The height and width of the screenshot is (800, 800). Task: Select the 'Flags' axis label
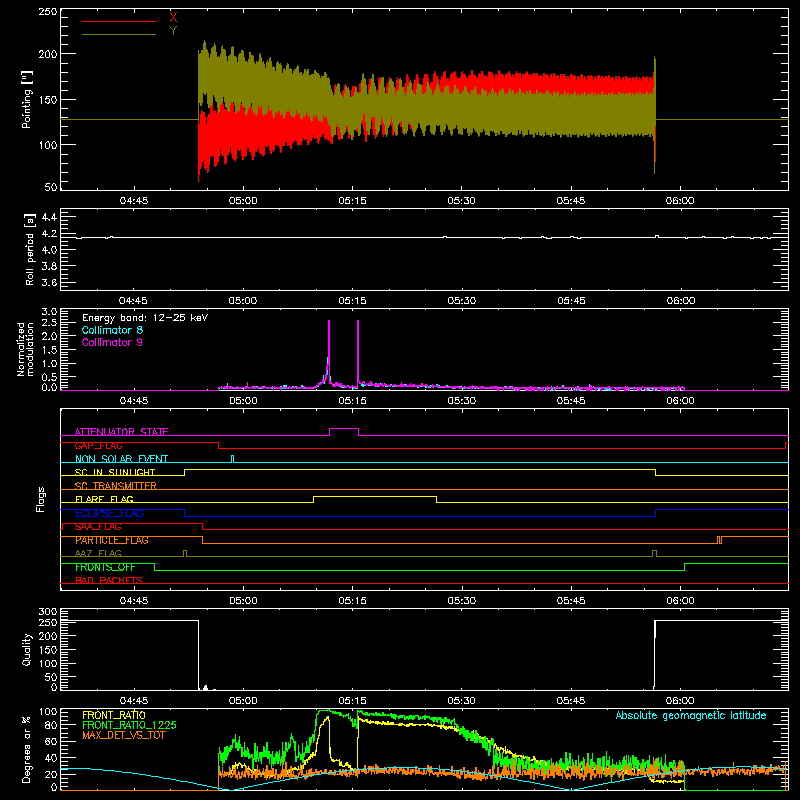point(40,499)
